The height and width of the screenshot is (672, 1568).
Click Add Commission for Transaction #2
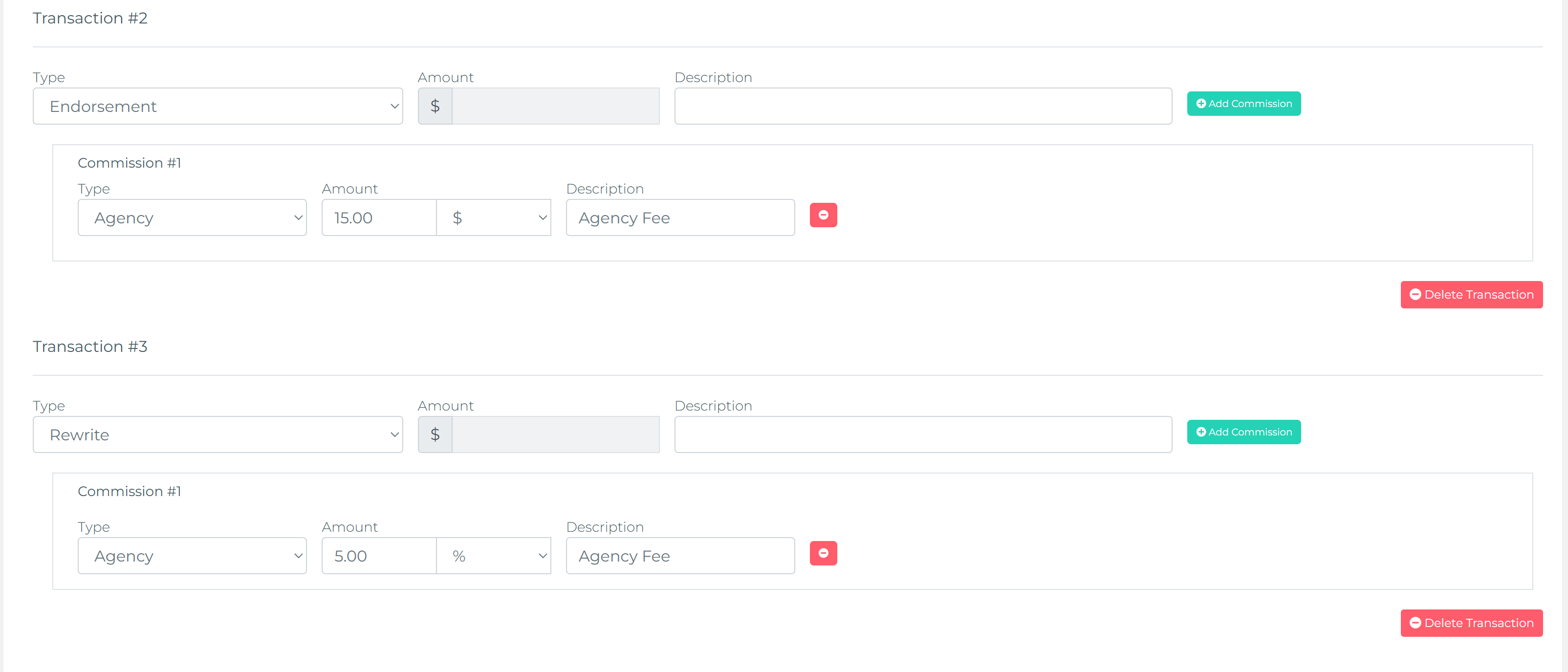point(1243,104)
